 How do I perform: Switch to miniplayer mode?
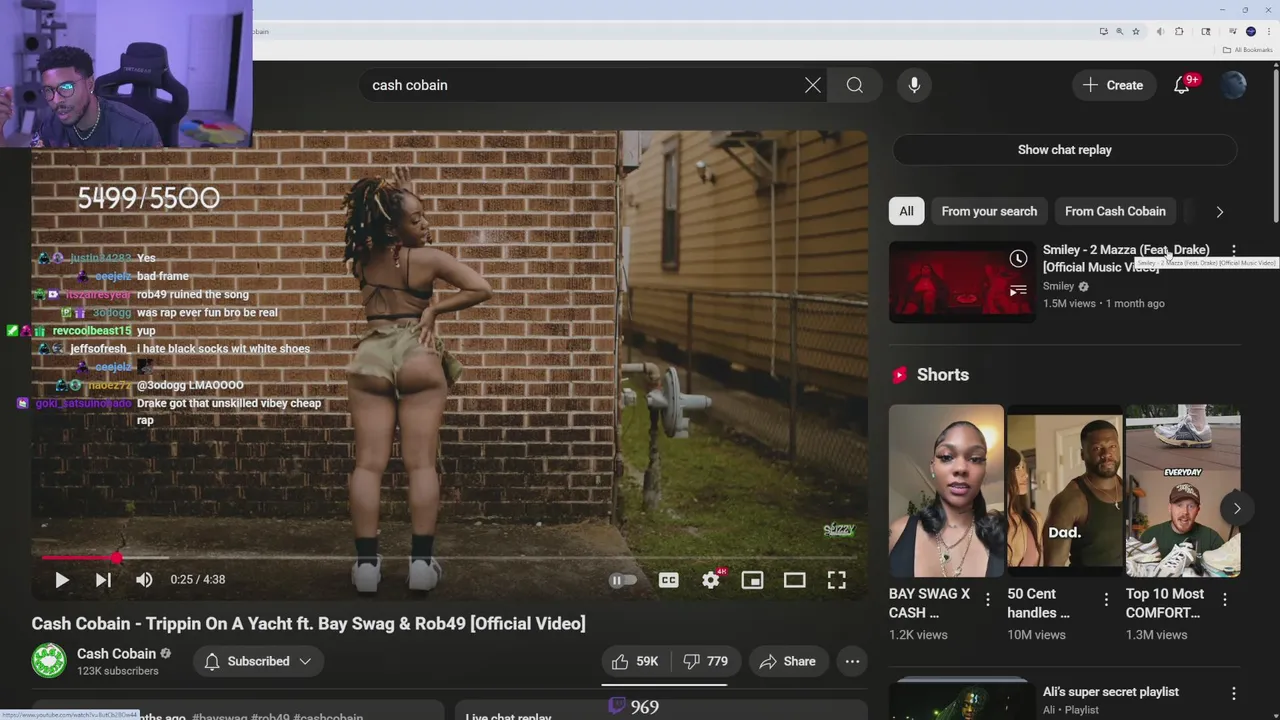(752, 580)
